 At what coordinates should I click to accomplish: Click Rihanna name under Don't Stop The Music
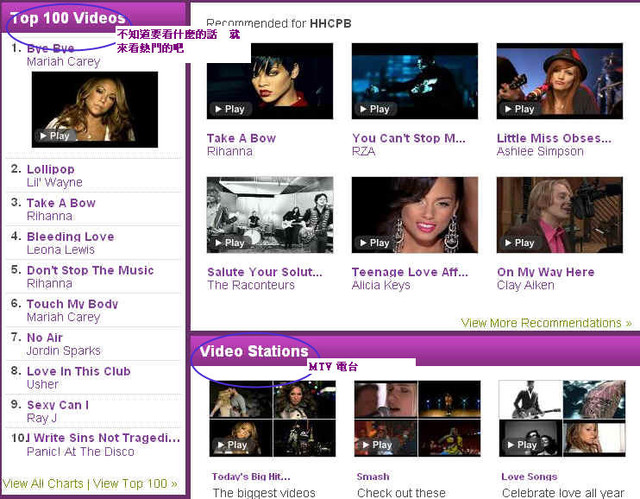50,283
